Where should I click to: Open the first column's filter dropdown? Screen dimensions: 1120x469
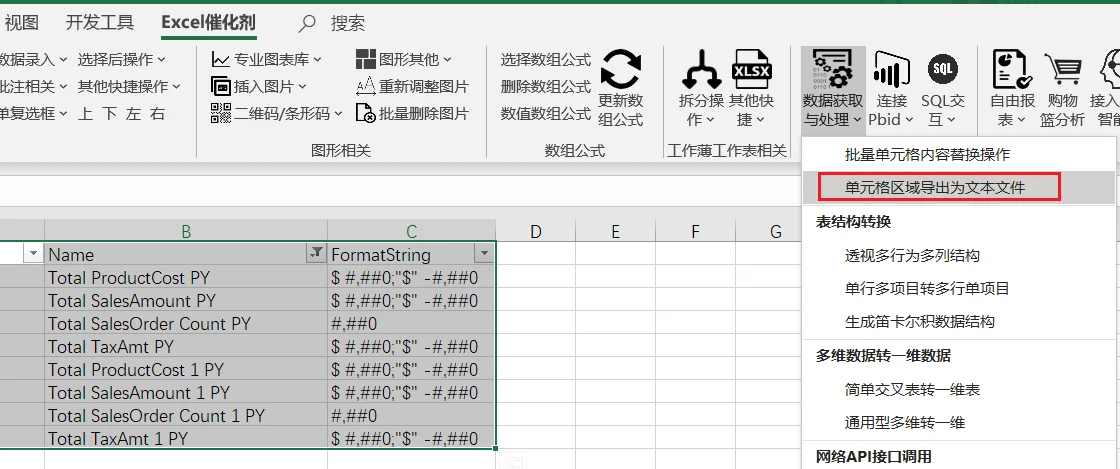33,254
